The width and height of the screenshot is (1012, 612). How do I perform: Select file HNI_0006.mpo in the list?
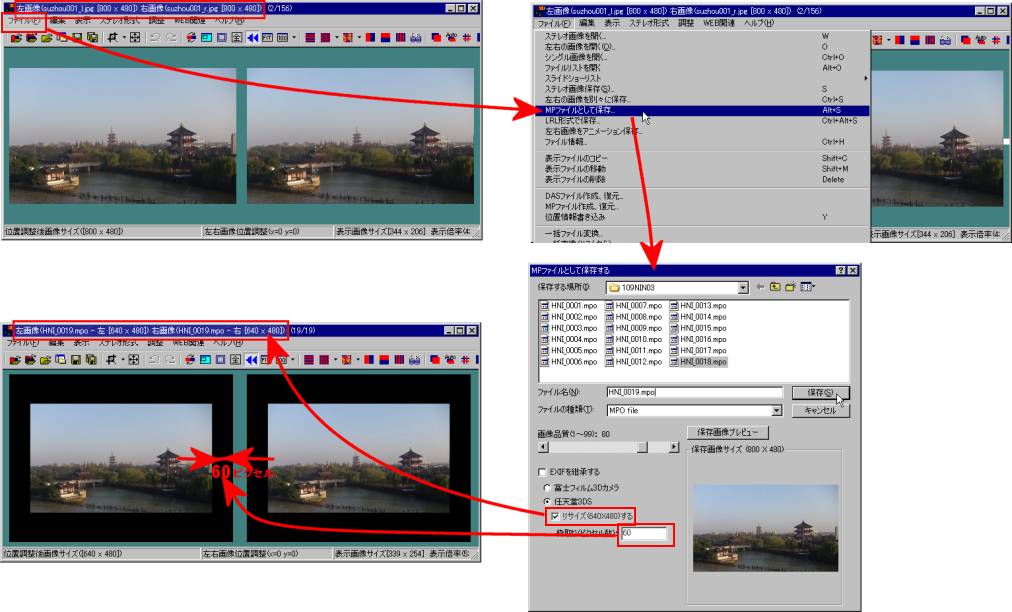[569, 362]
